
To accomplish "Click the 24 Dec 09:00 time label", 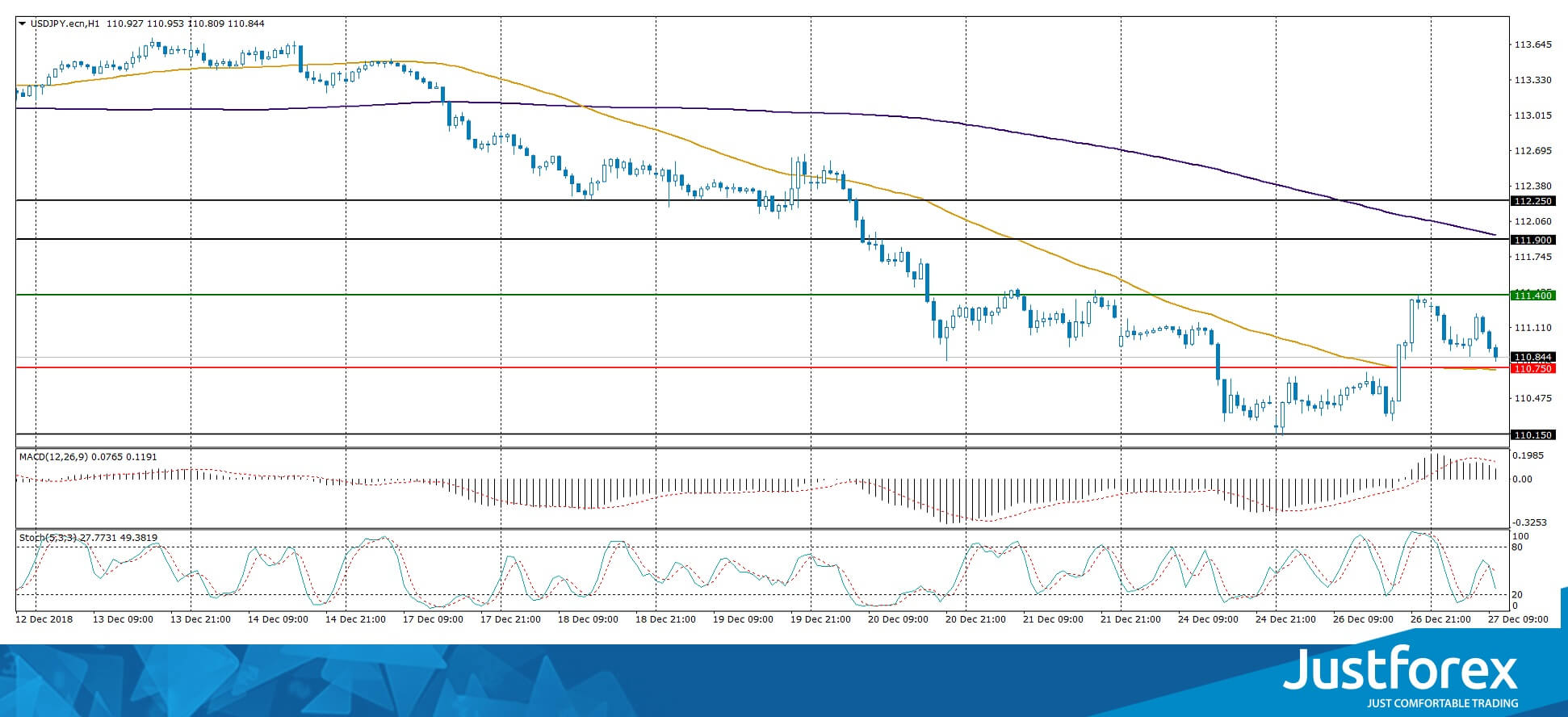I will click(x=1208, y=619).
